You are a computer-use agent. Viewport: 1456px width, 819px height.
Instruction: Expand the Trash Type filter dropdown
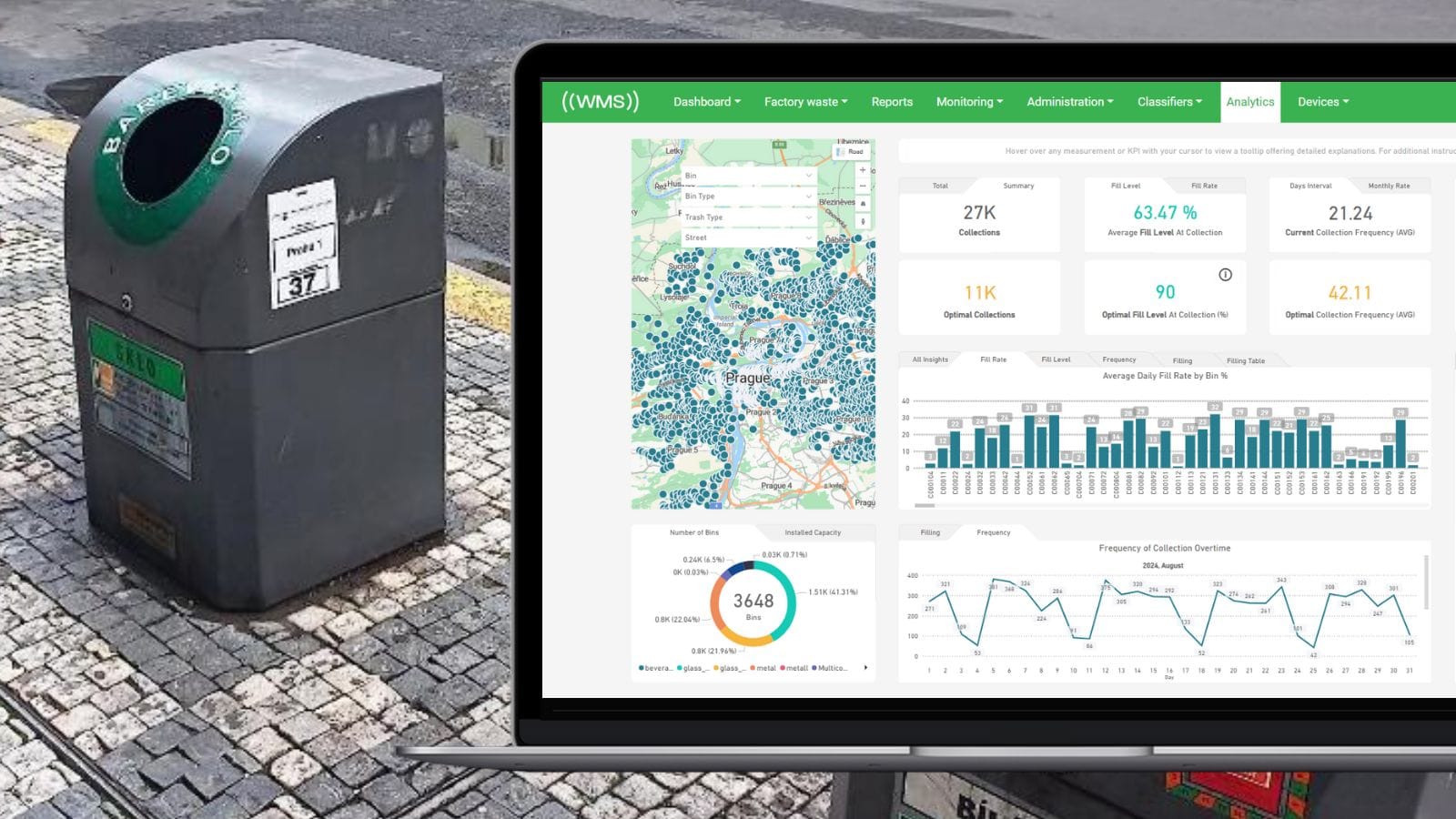(747, 217)
